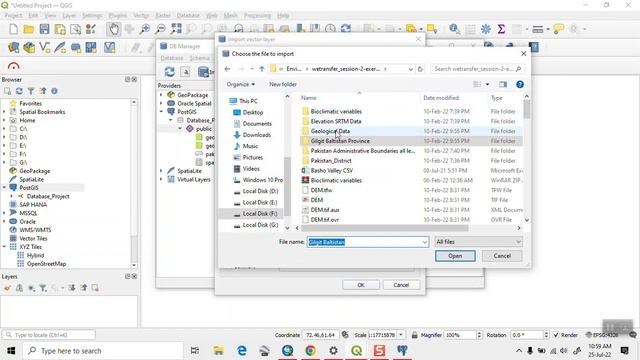
Task: Save project using the floppy disk icon
Action: [44, 29]
